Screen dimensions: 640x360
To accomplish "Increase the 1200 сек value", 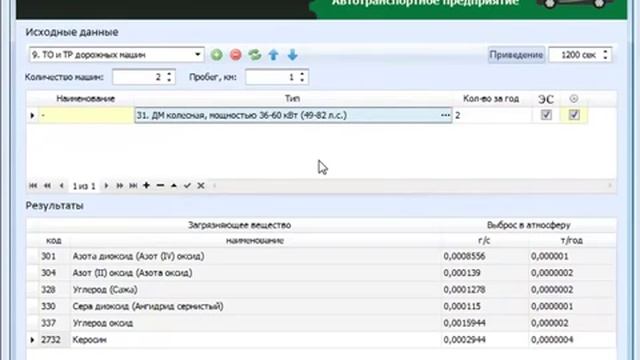I will point(605,51).
